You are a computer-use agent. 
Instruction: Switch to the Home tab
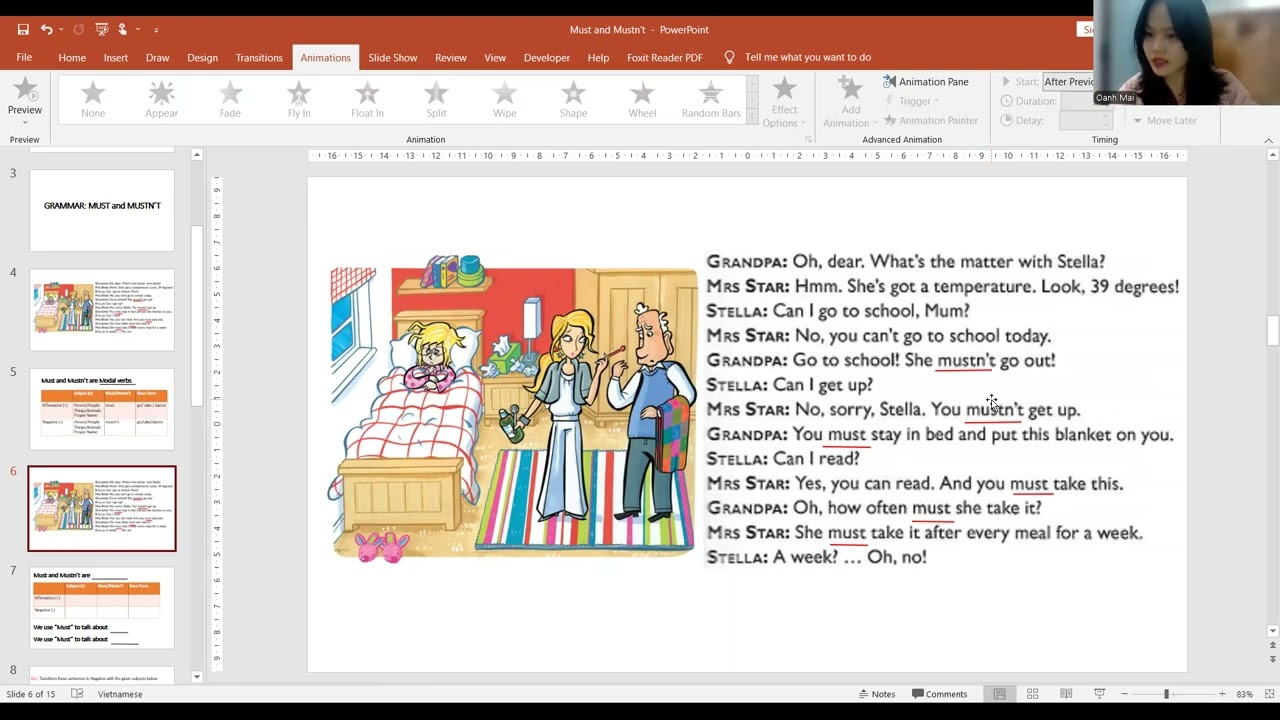coord(72,58)
